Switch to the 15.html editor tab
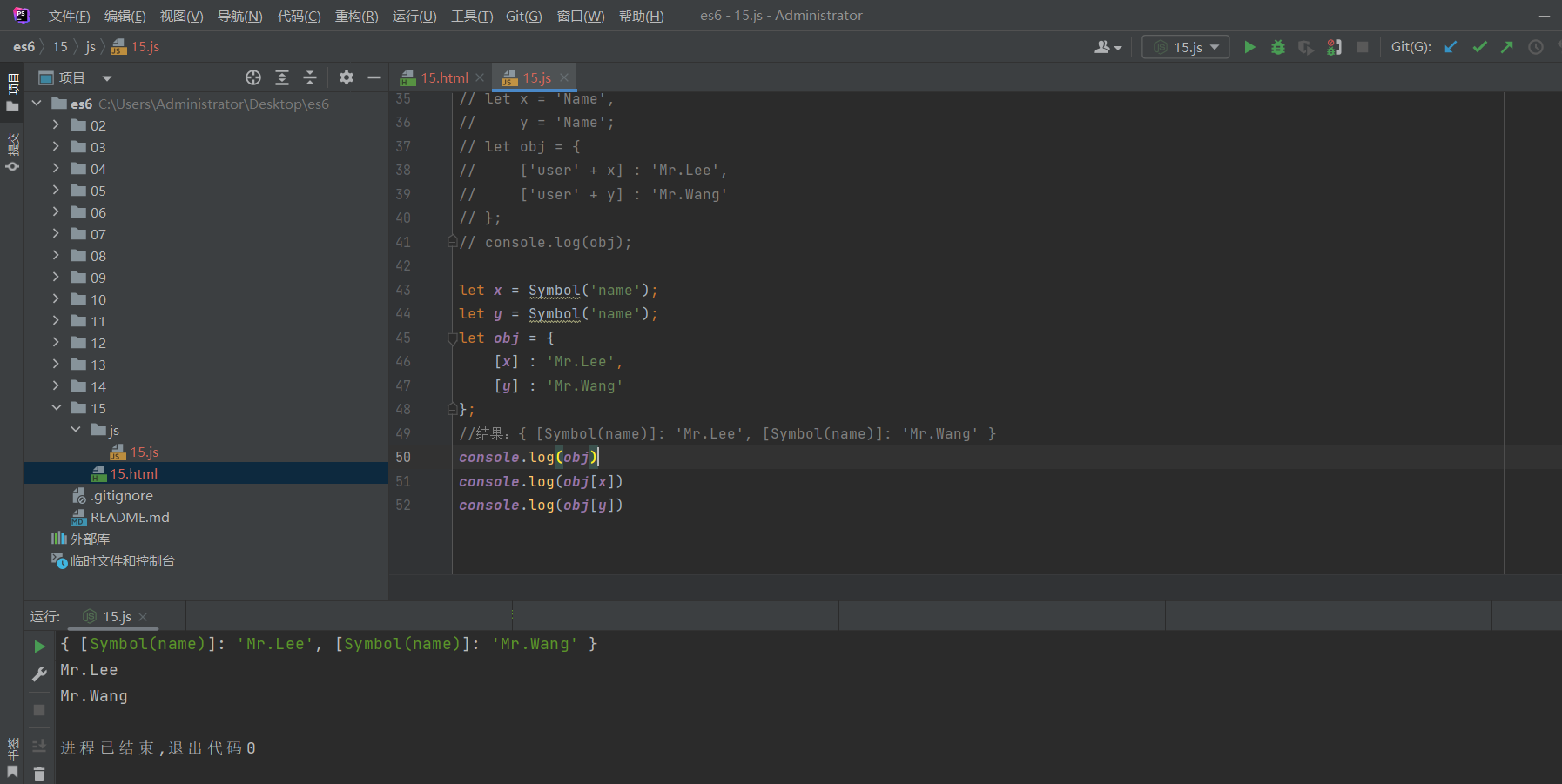 coord(443,77)
